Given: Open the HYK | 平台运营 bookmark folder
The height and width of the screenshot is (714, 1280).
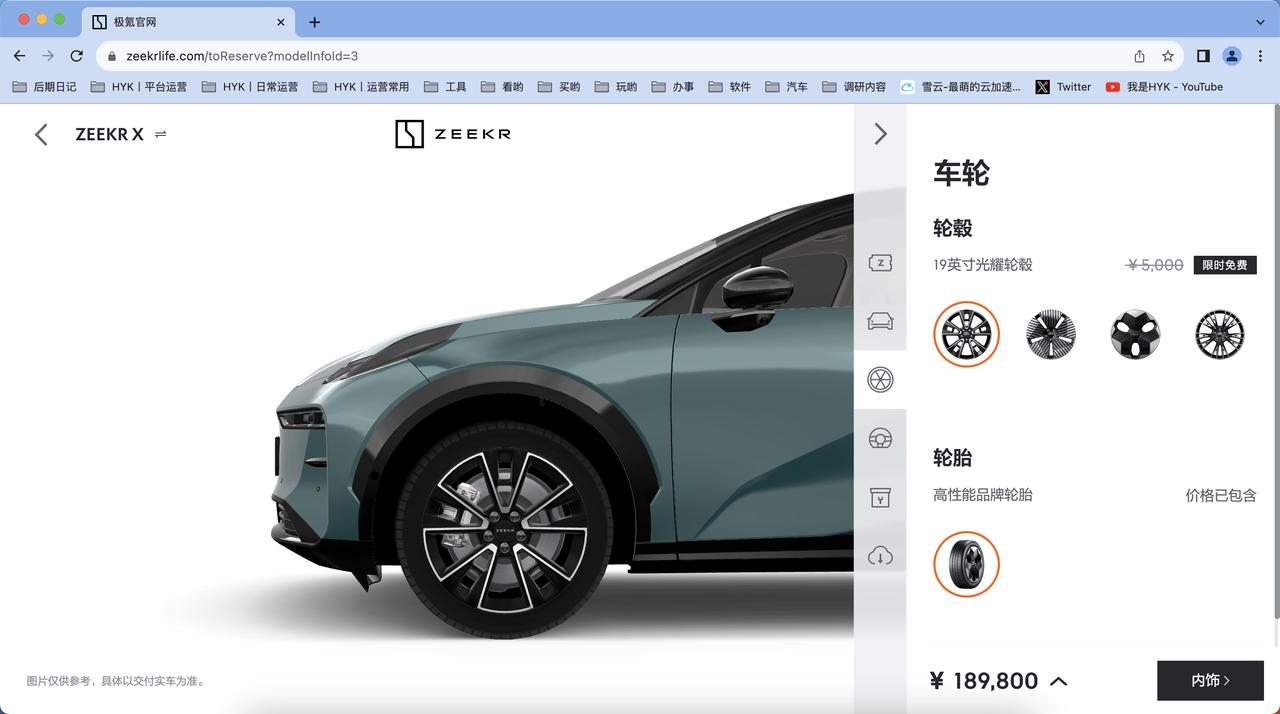Looking at the screenshot, I should point(139,87).
